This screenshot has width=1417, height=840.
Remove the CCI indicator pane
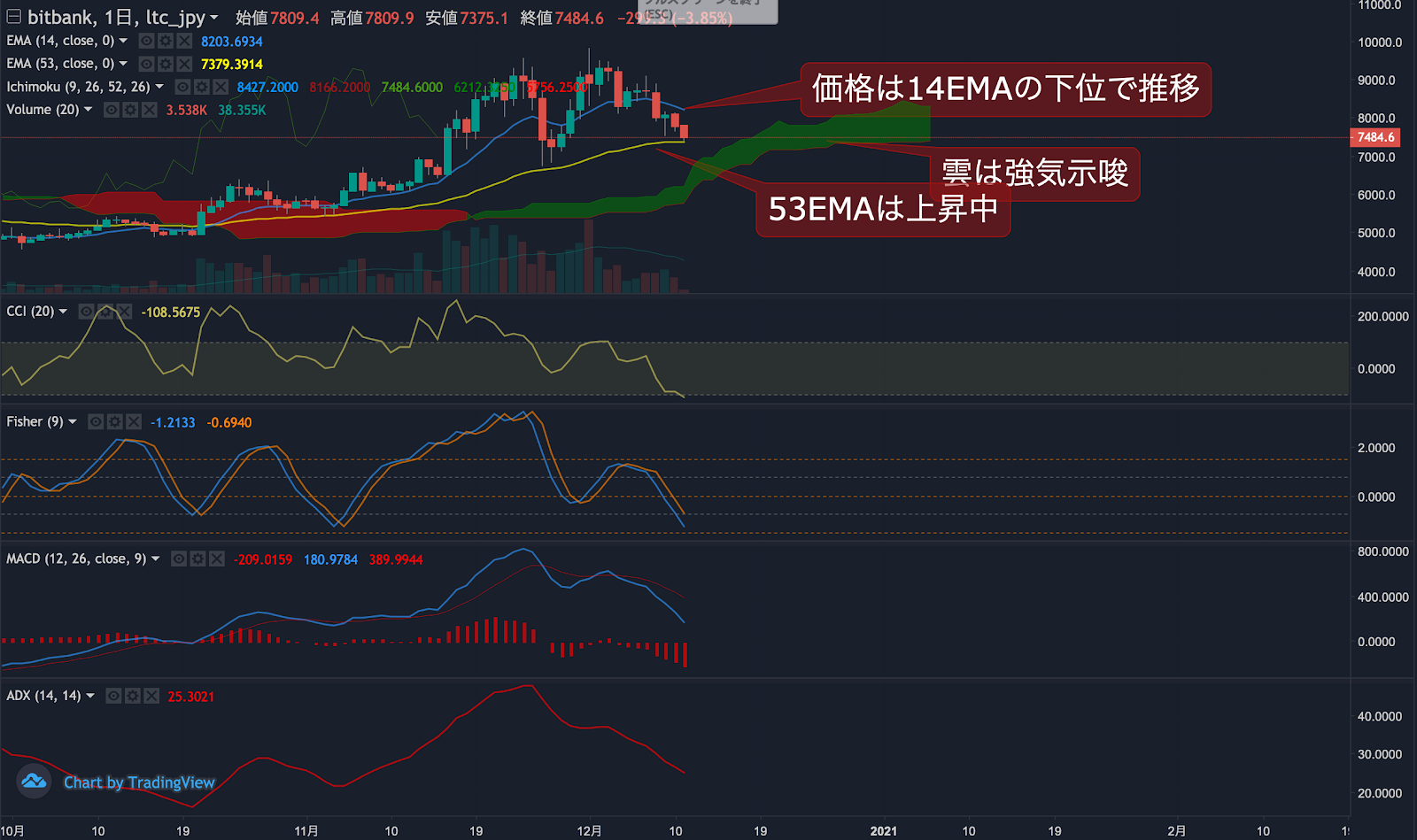pyautogui.click(x=125, y=312)
